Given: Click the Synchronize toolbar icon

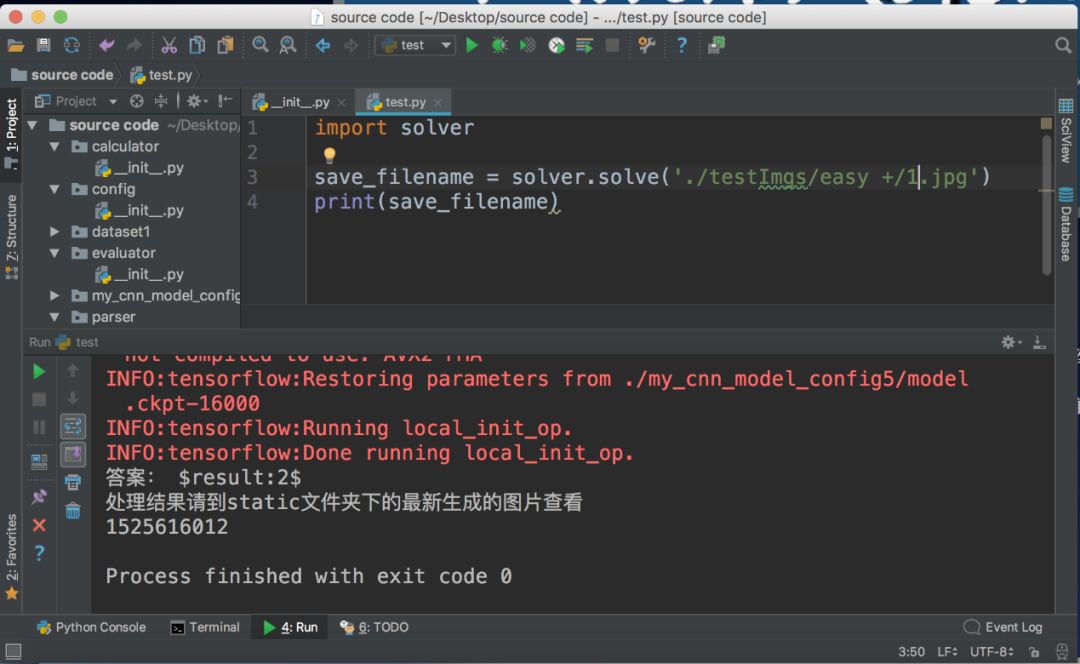Looking at the screenshot, I should (72, 45).
